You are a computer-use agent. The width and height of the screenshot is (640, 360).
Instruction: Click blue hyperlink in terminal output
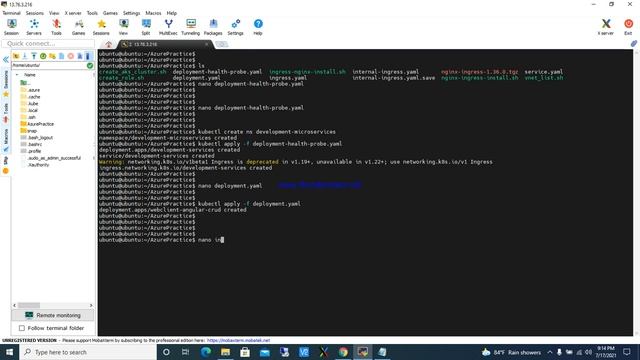pos(319,185)
